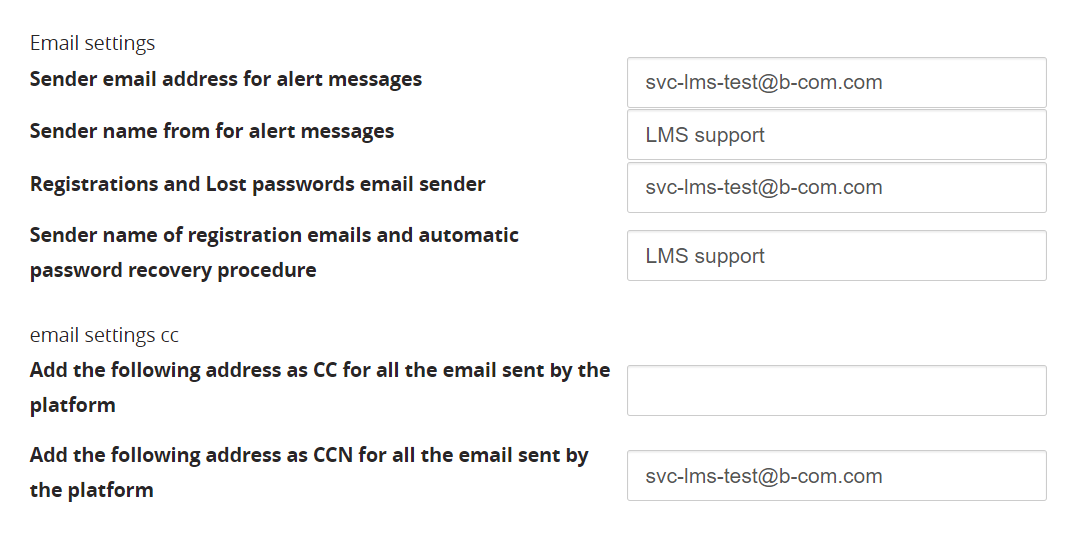Click the topmost svc-lms-test@b-com.com text box
This screenshot has width=1078, height=547.
(836, 82)
